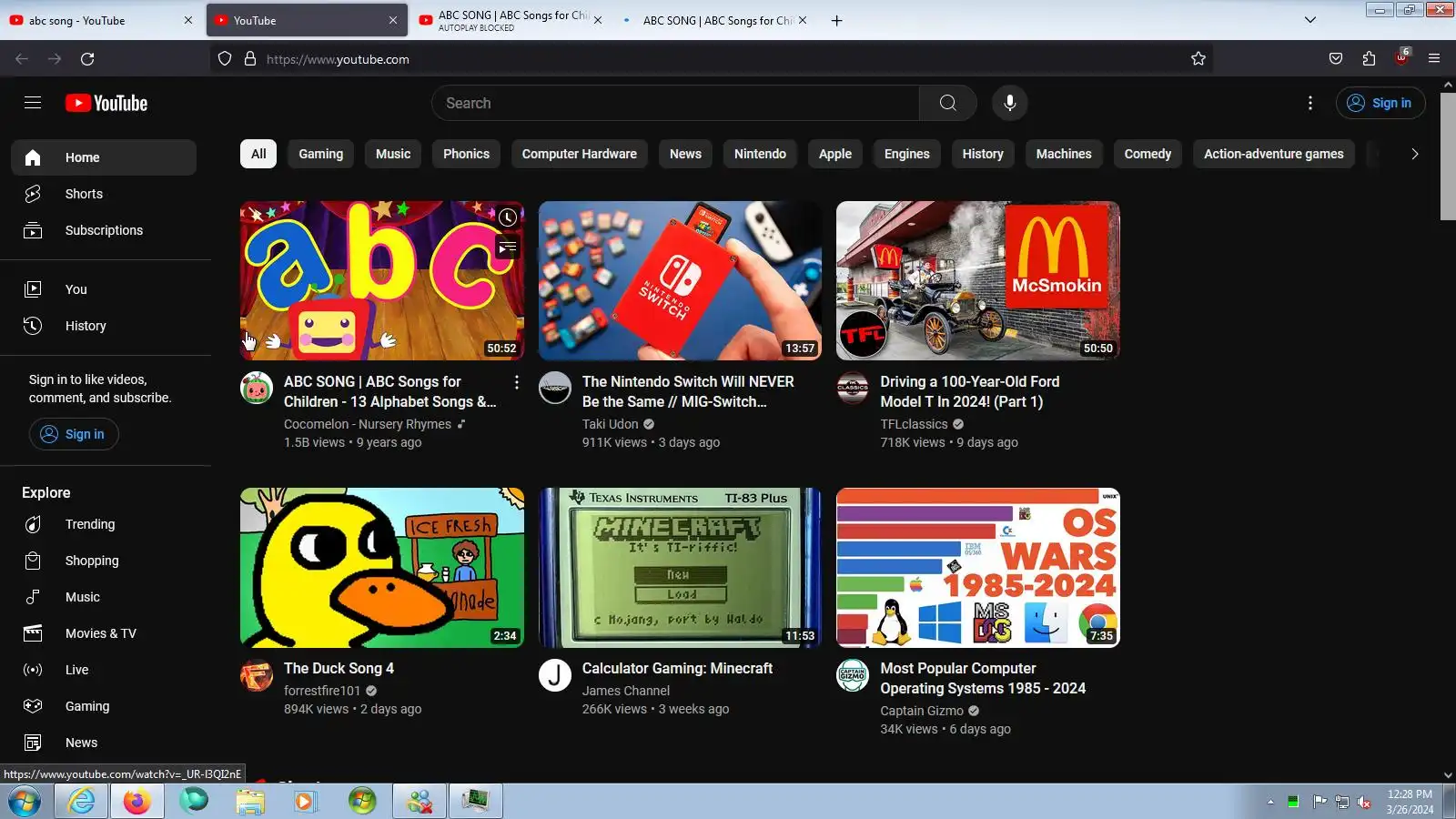
Task: Click Sign in button in the top header
Action: pyautogui.click(x=1380, y=103)
